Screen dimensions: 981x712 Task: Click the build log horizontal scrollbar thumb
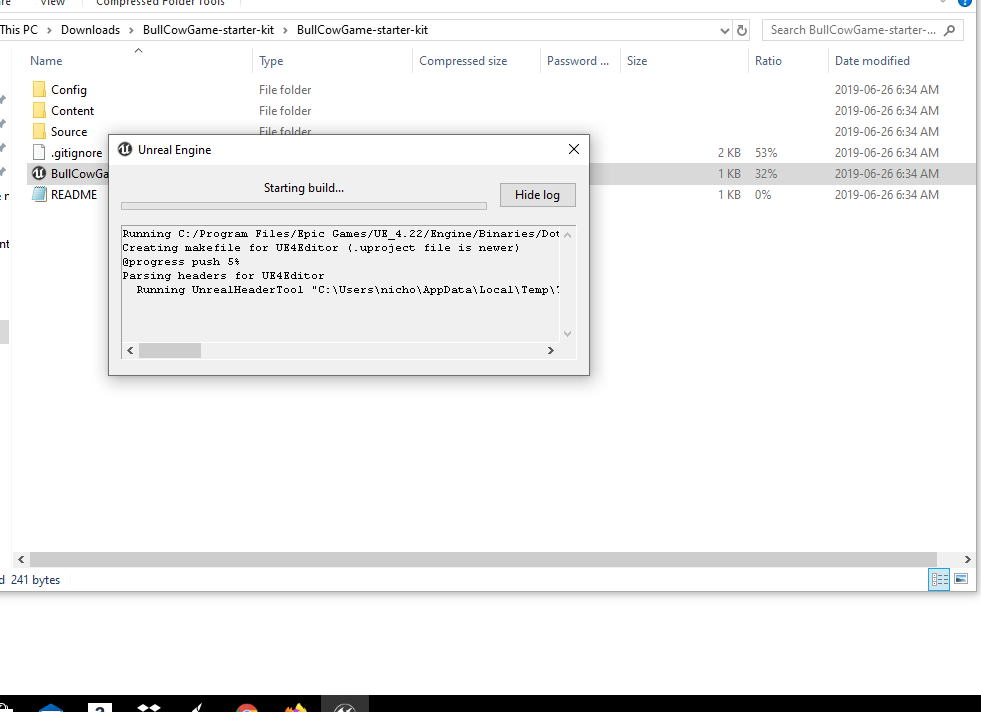[170, 350]
